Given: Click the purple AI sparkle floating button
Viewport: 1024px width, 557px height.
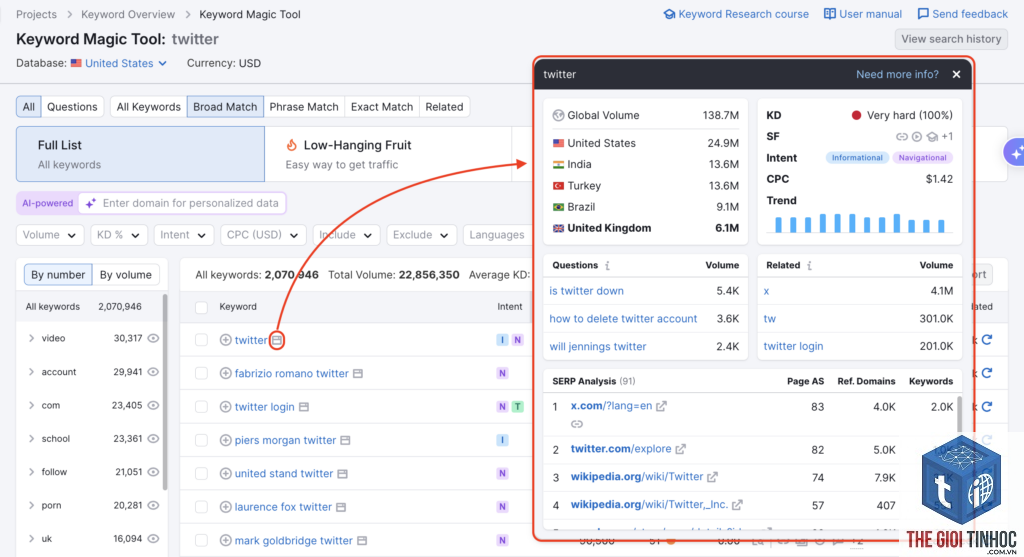Looking at the screenshot, I should coord(1014,153).
